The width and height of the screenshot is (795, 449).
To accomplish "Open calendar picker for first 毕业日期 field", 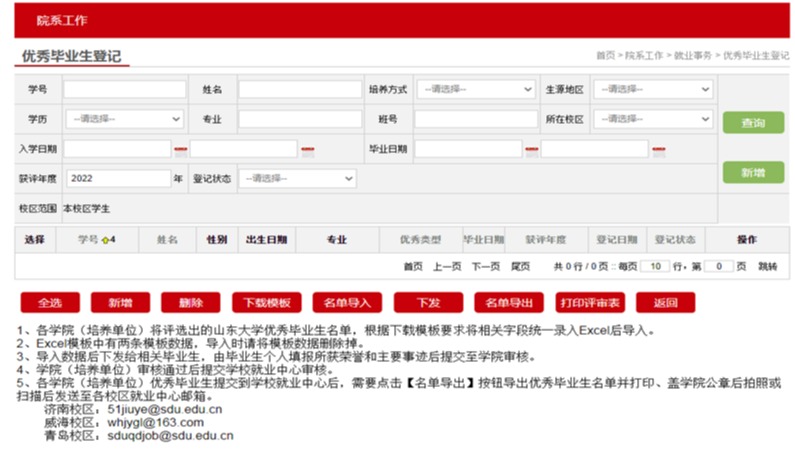I will click(x=532, y=150).
